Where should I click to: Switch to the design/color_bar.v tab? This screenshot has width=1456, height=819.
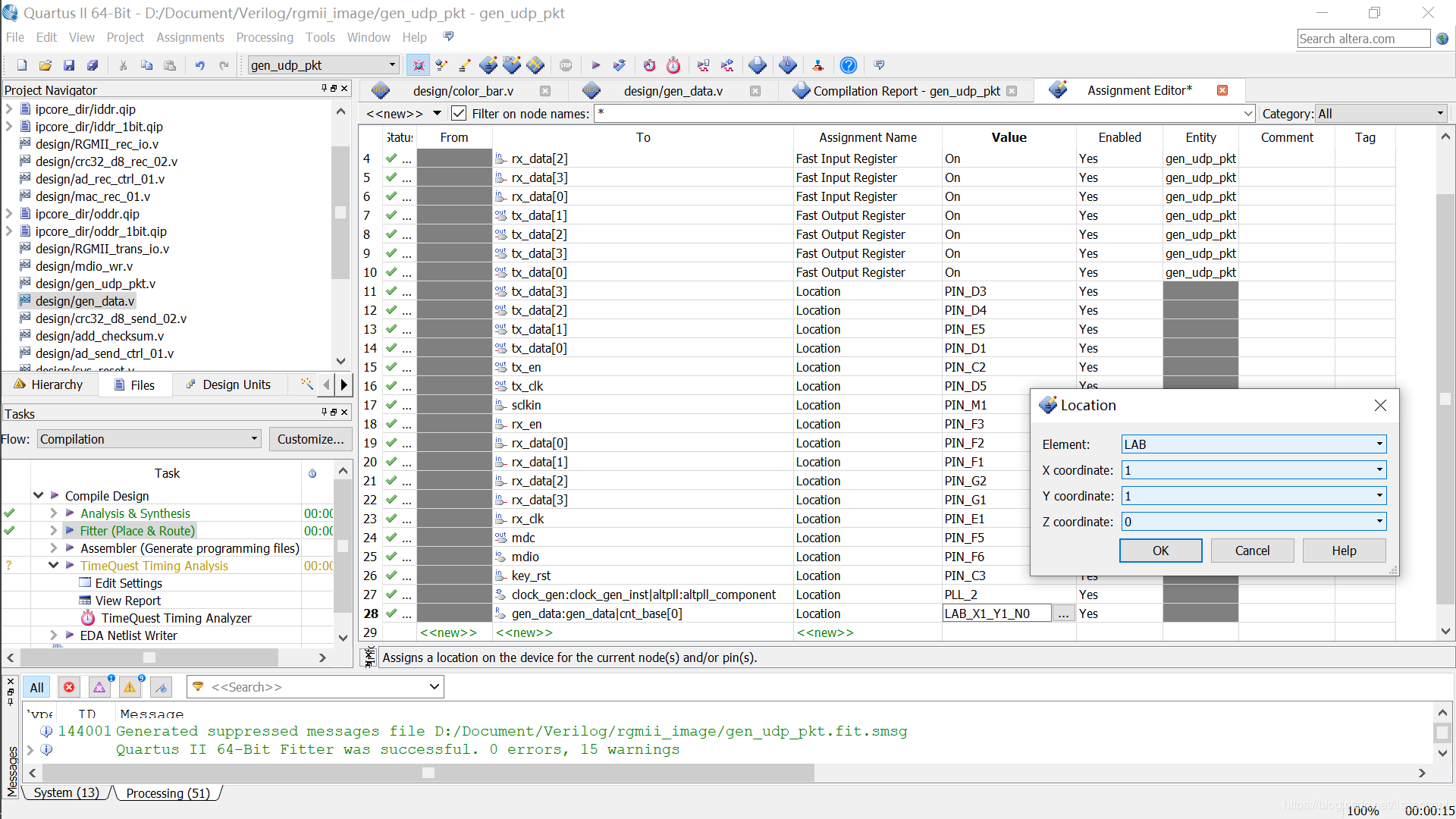point(463,91)
